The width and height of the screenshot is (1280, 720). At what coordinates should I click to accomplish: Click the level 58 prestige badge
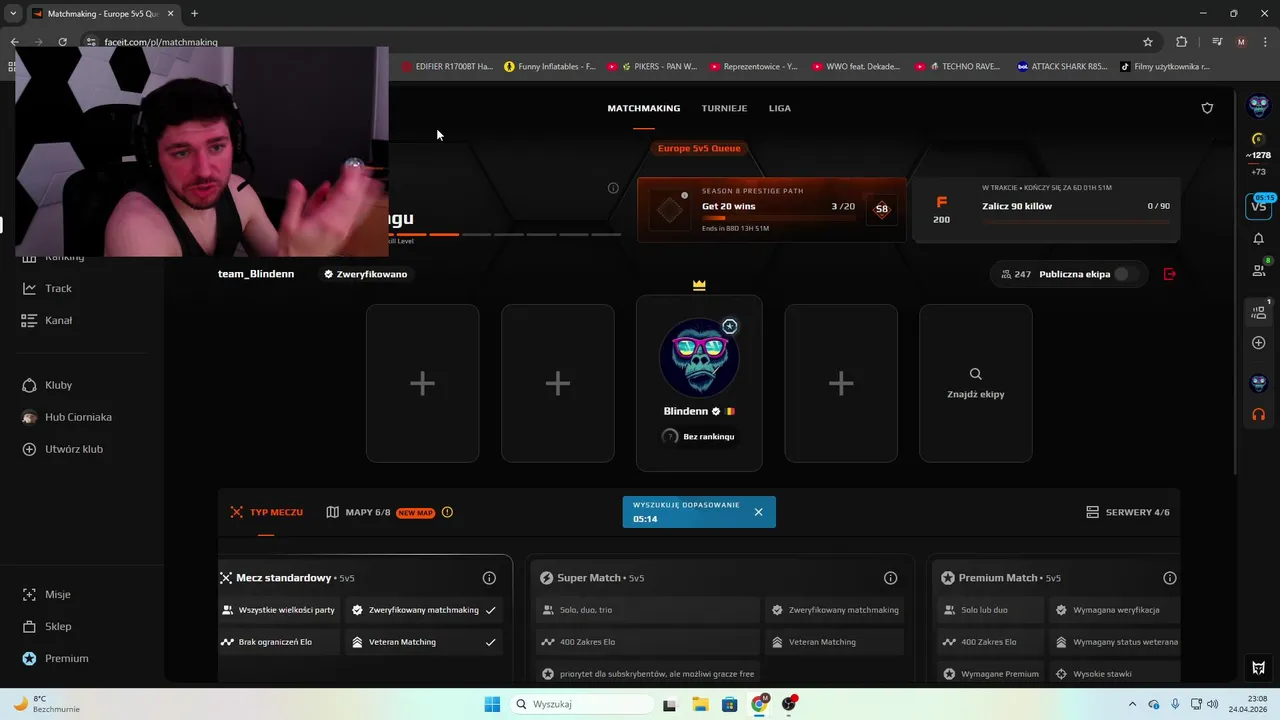(881, 209)
